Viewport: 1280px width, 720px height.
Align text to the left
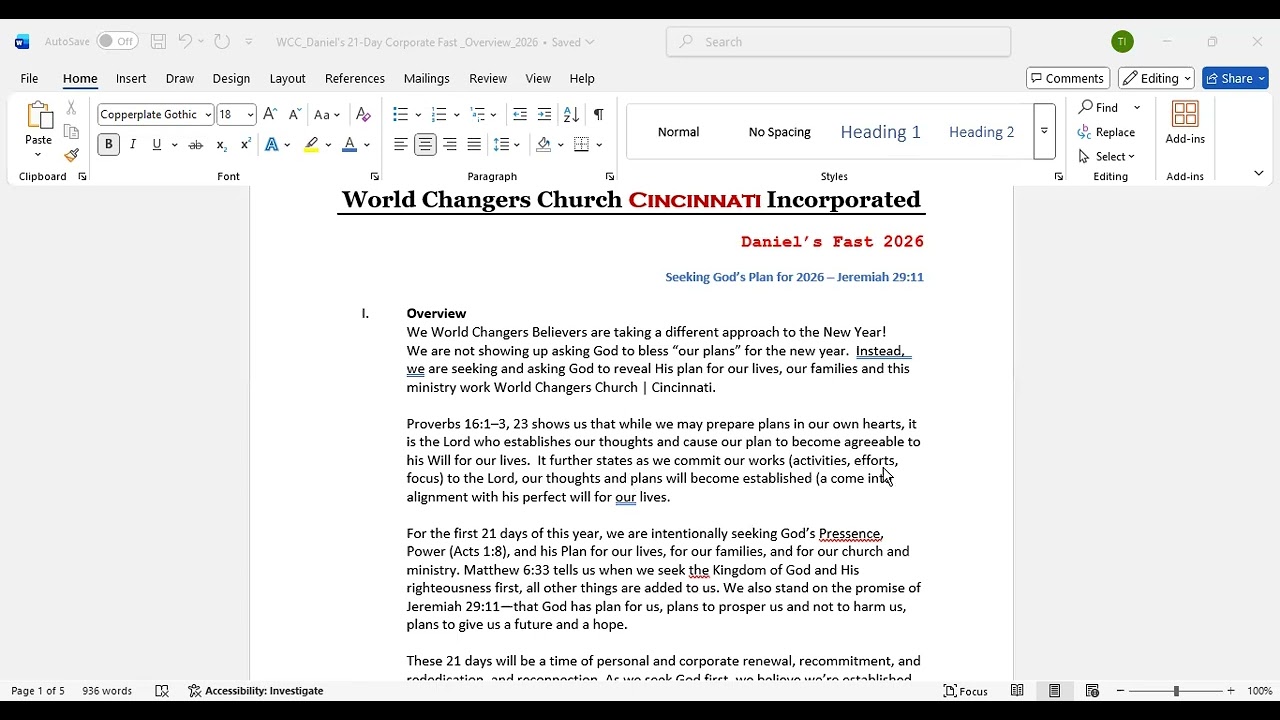pos(401,145)
